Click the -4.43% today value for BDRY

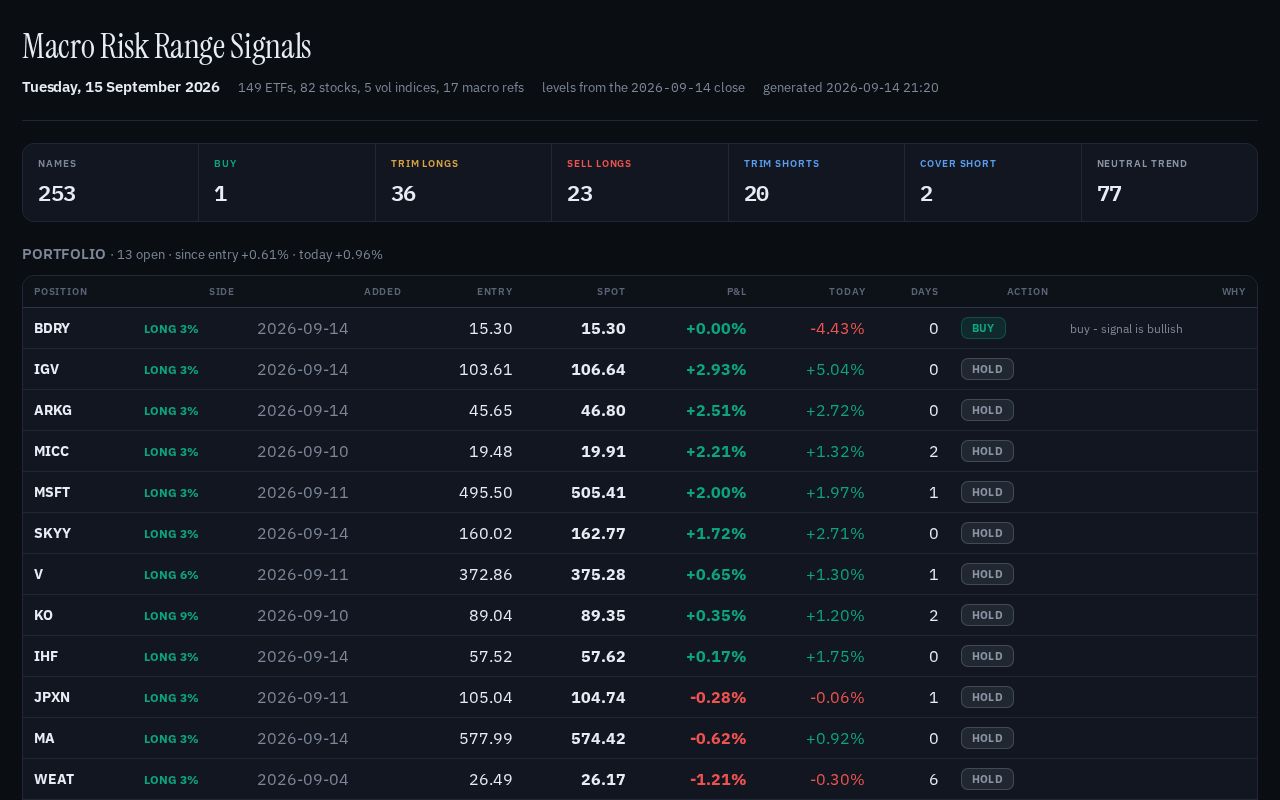click(837, 328)
